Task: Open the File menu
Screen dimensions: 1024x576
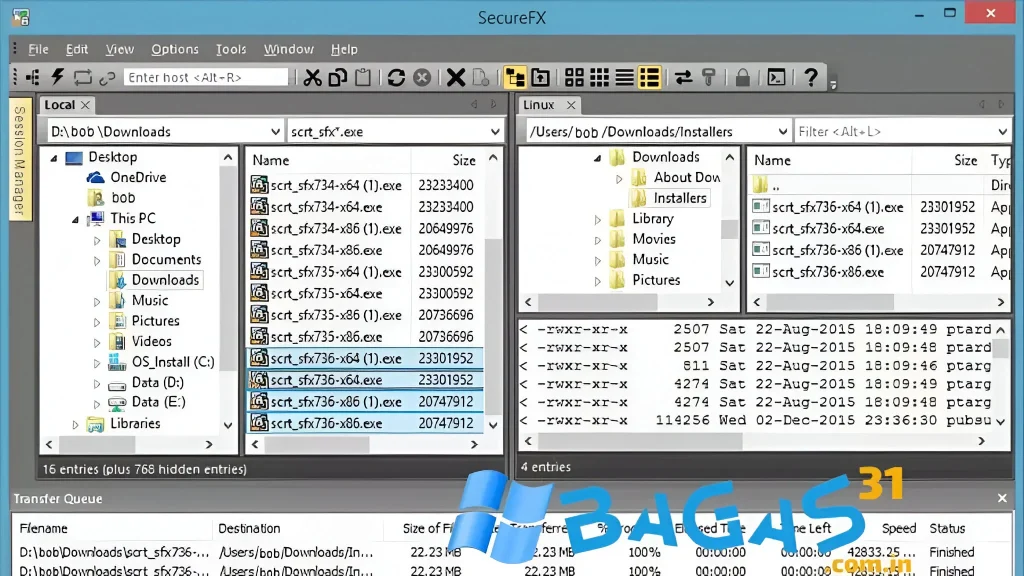Action: (38, 49)
